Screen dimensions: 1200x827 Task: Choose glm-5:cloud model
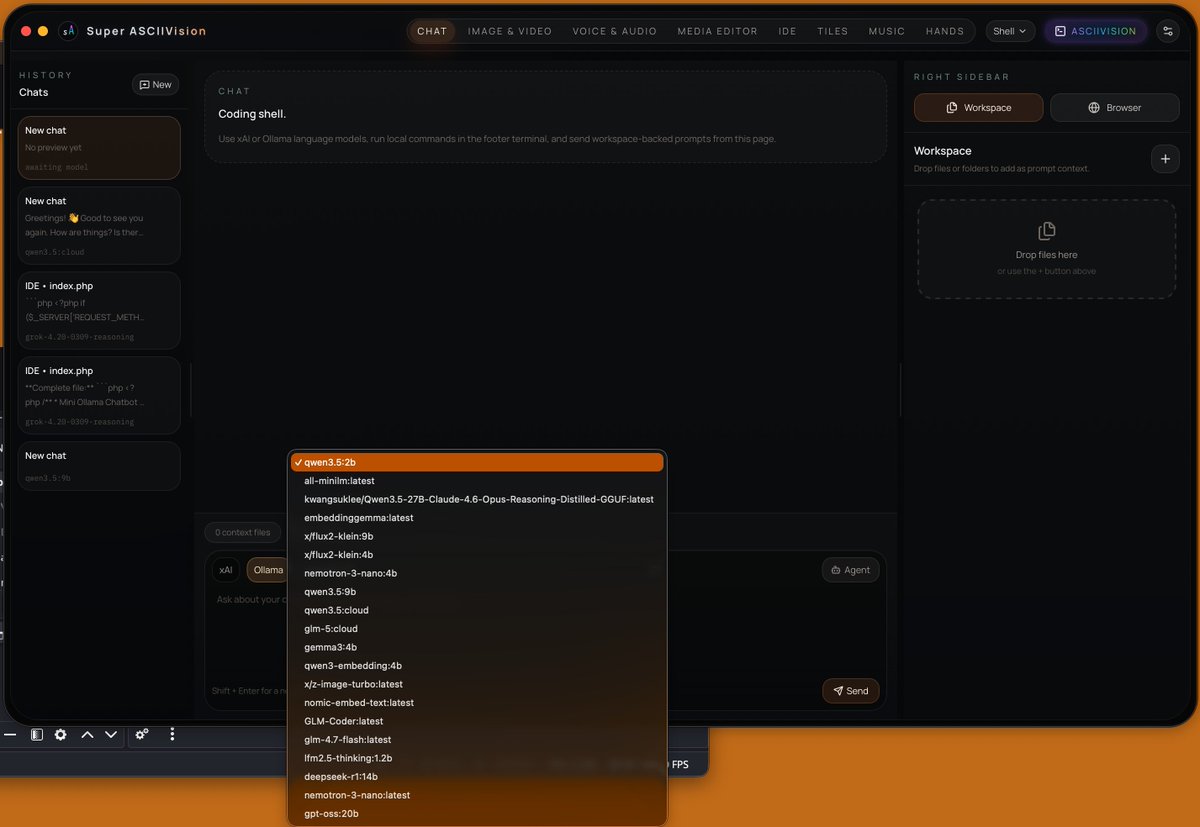click(477, 629)
